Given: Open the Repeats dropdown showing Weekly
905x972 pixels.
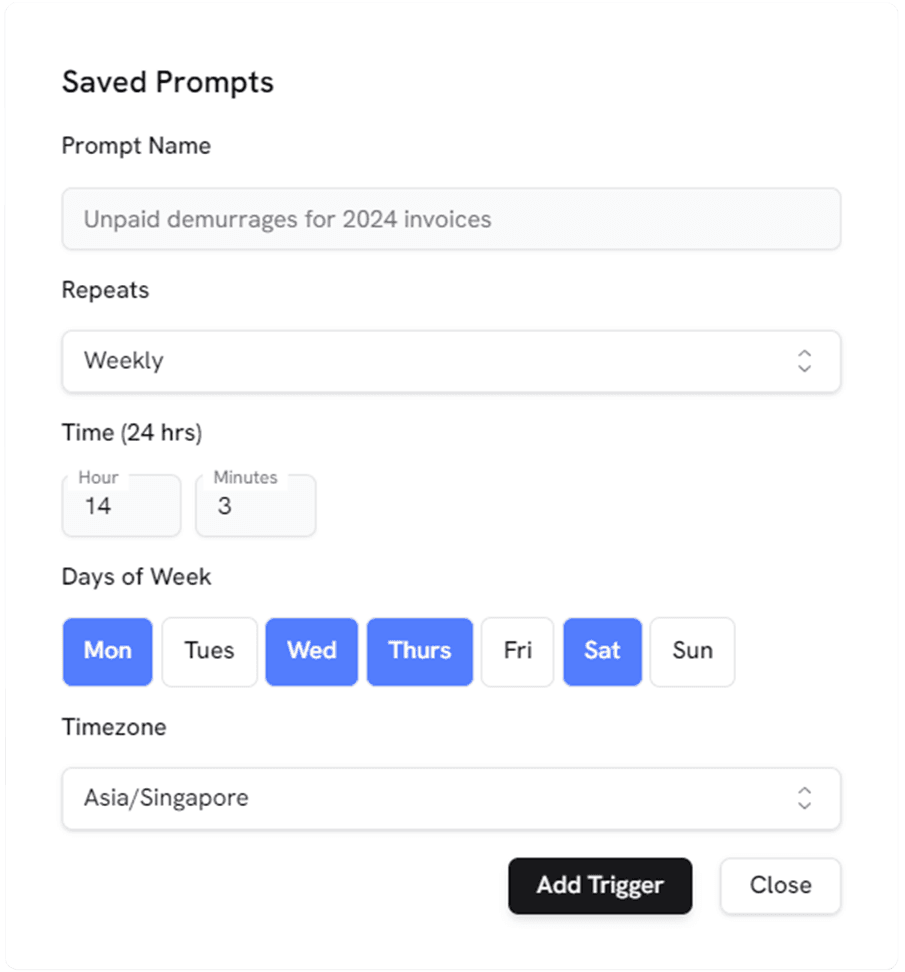Looking at the screenshot, I should click(450, 361).
